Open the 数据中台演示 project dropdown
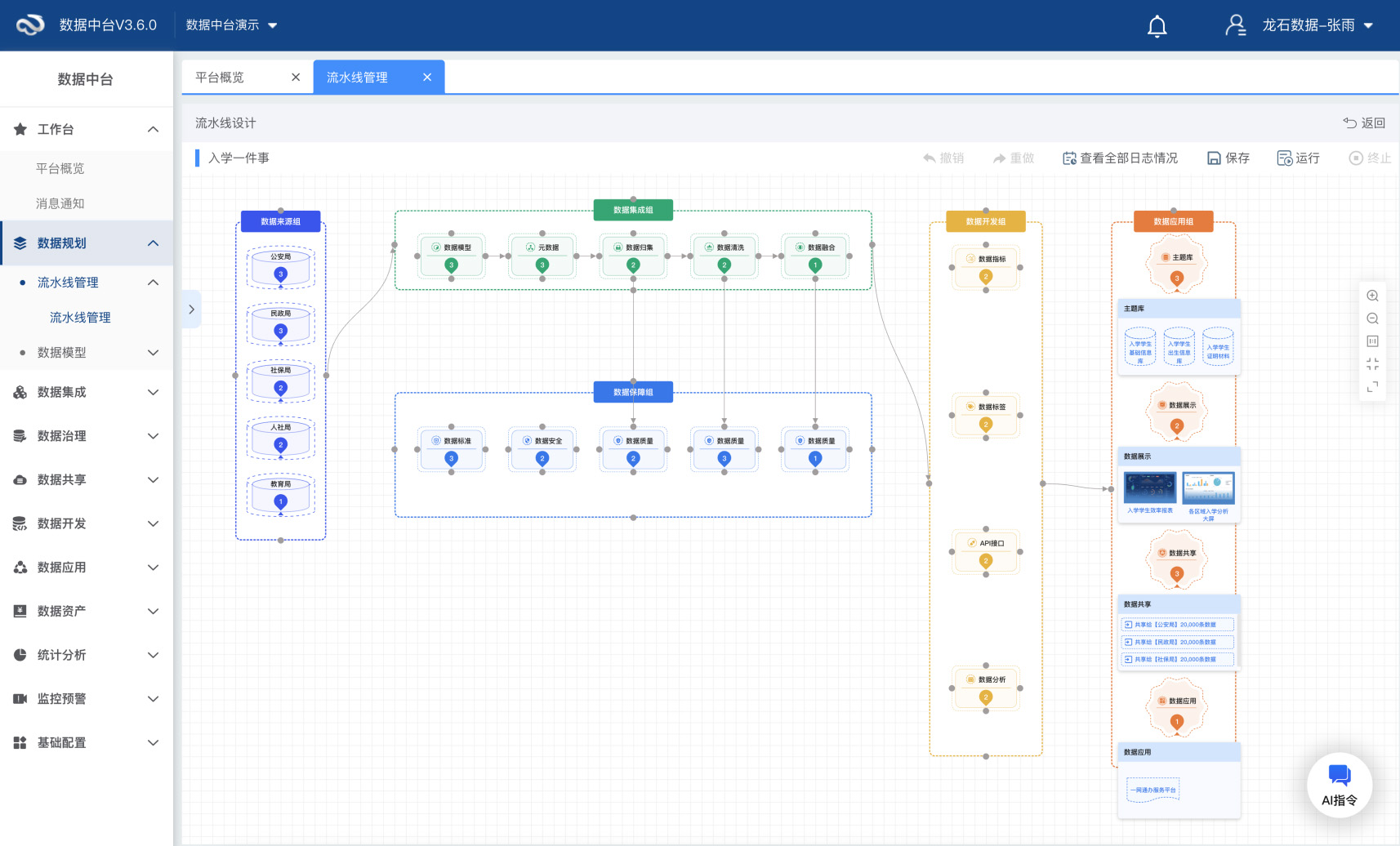The image size is (1400, 846). coord(231,25)
